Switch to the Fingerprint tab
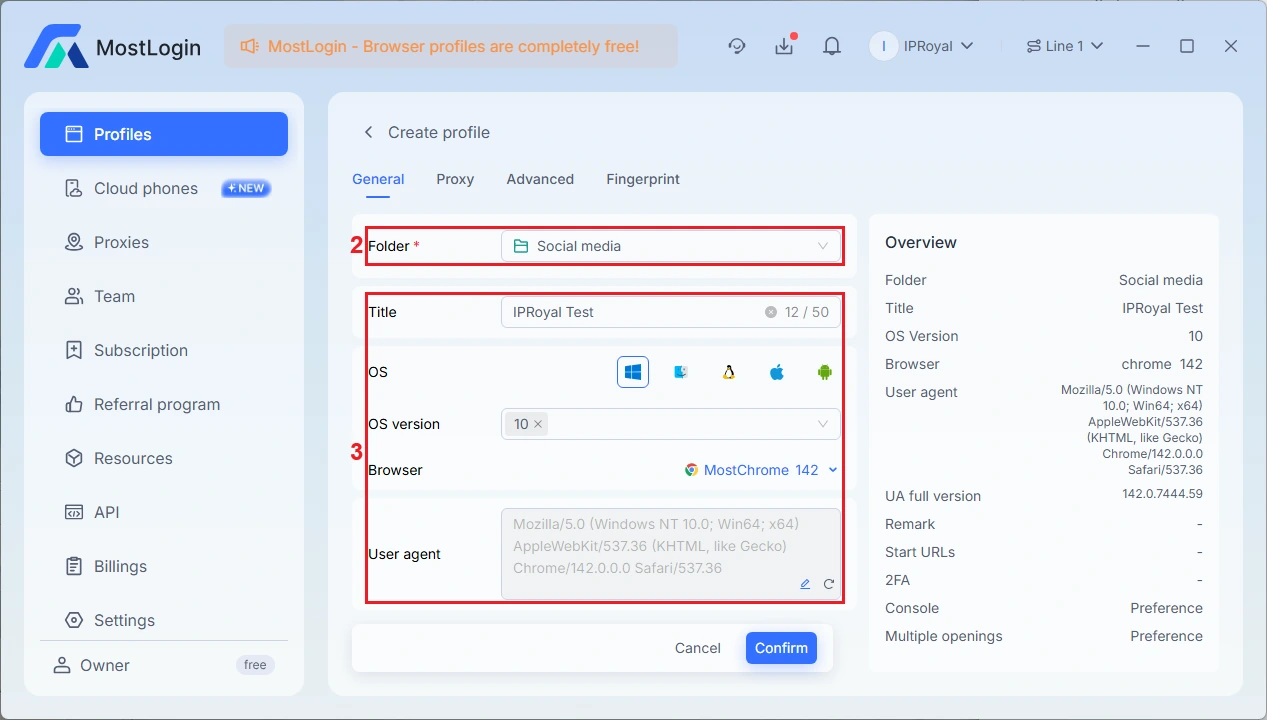The height and width of the screenshot is (720, 1267). tap(643, 179)
